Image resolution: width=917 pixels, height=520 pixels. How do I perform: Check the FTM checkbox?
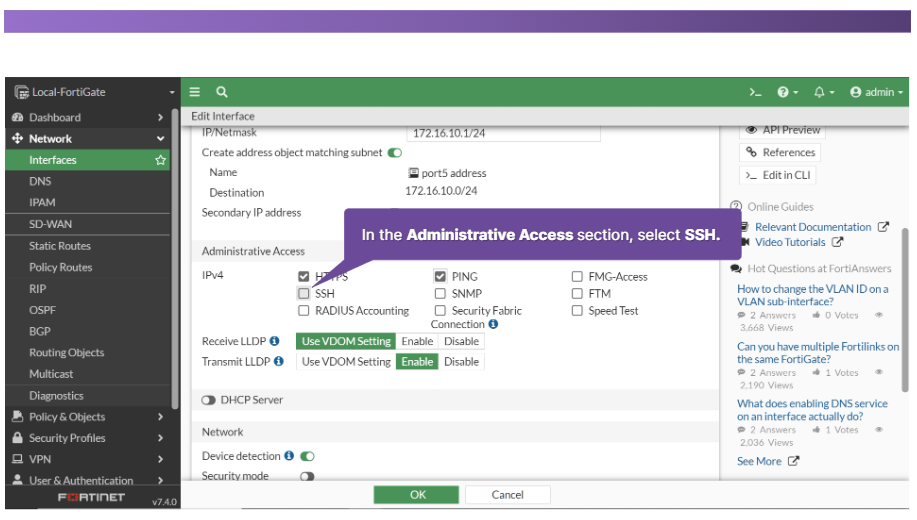(x=577, y=293)
